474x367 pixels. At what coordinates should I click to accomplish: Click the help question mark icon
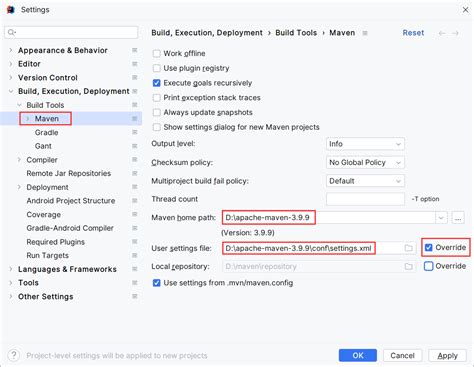pyautogui.click(x=14, y=355)
